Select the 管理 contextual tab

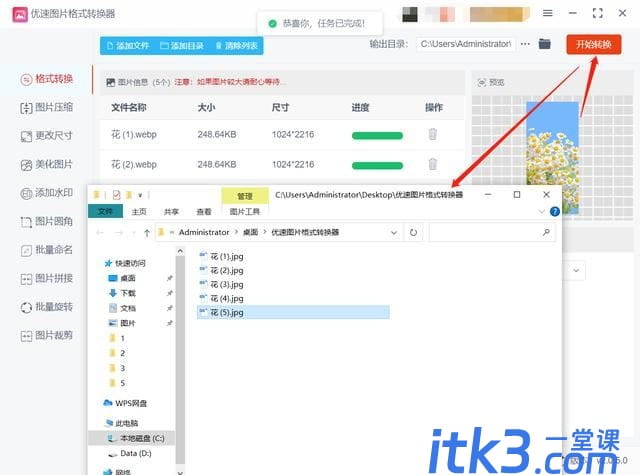click(x=245, y=196)
